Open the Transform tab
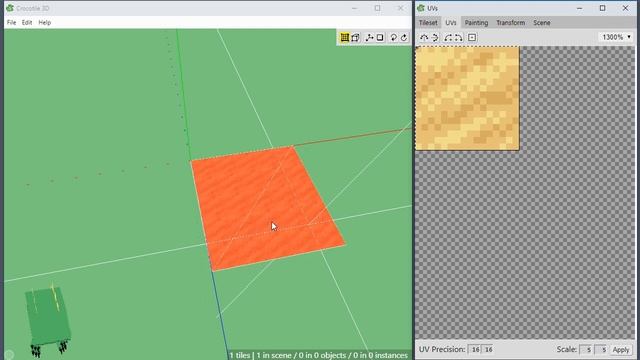The image size is (640, 360). pyautogui.click(x=511, y=23)
